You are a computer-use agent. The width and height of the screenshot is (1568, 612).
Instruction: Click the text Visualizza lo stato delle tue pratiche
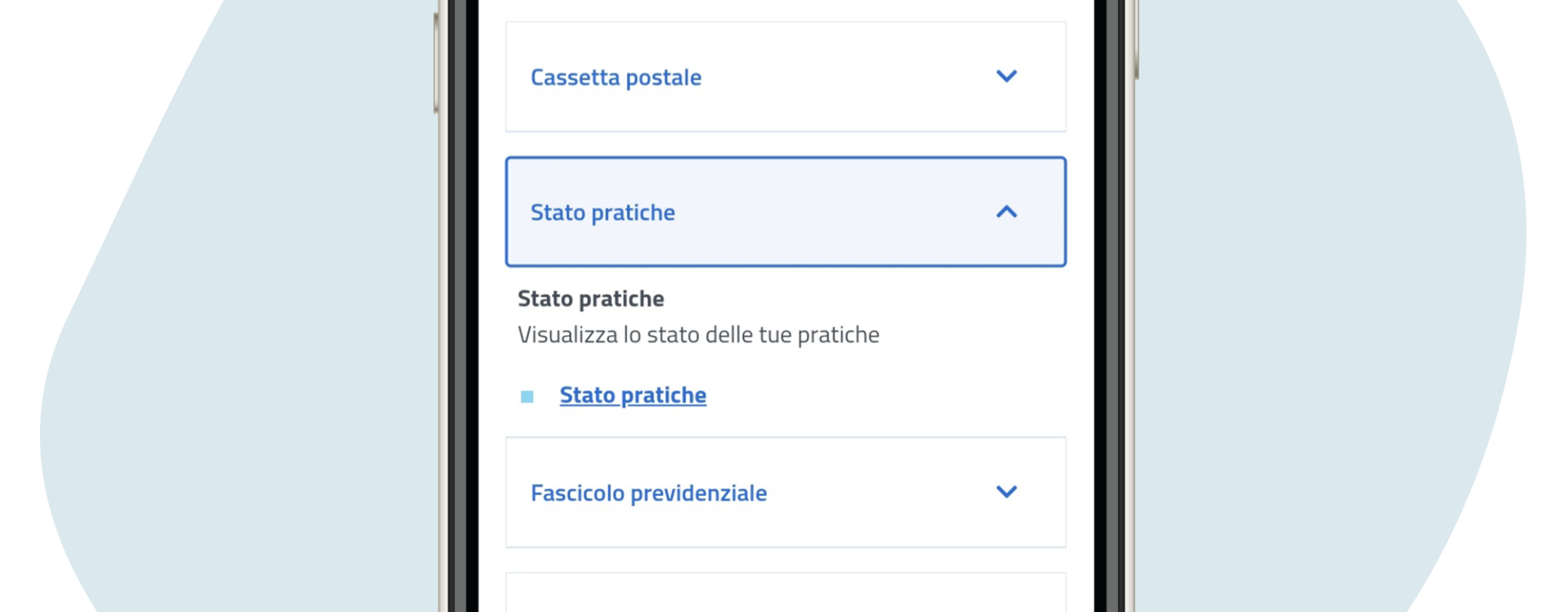pos(698,335)
